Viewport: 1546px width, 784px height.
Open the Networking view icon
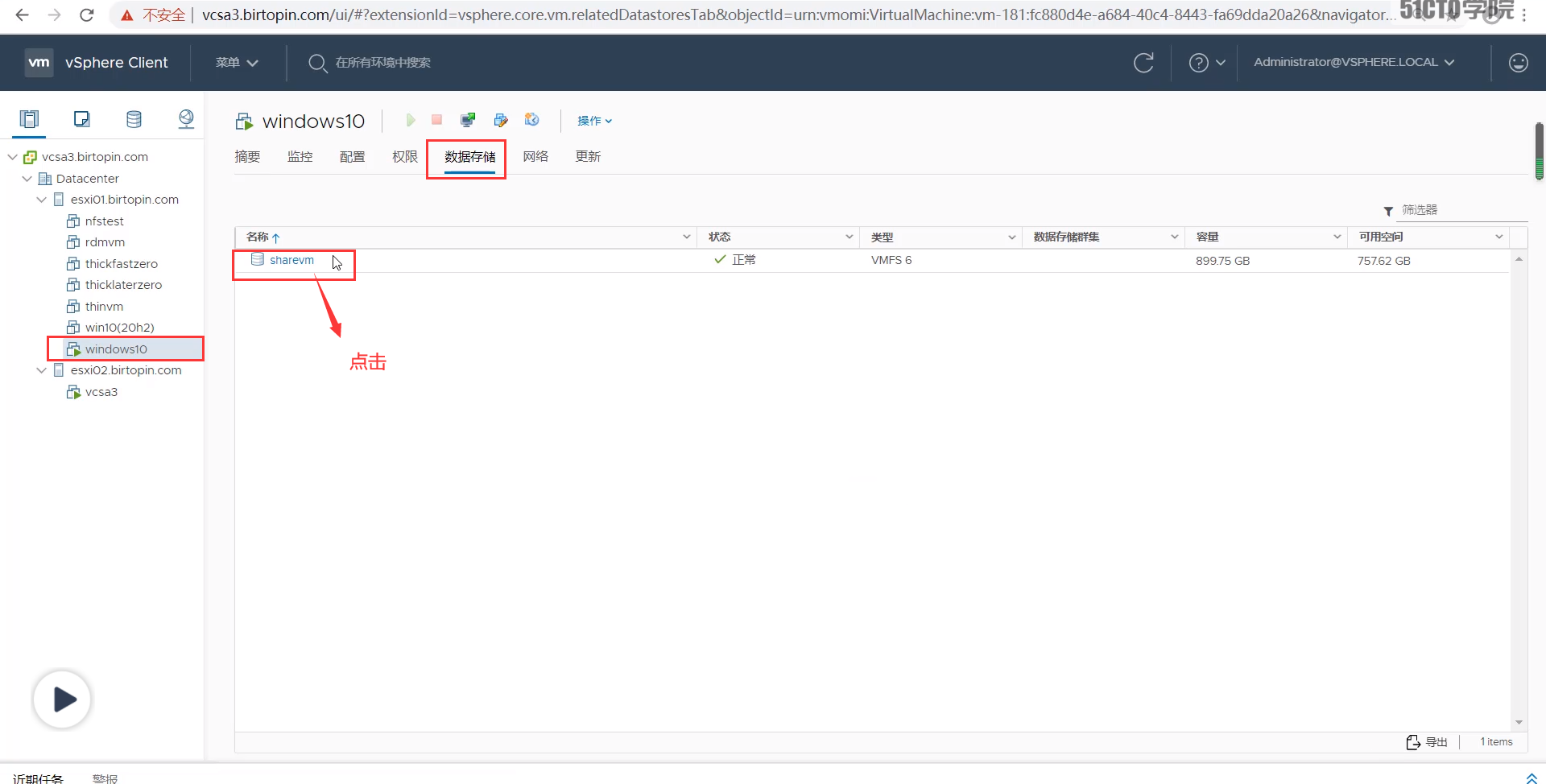186,119
